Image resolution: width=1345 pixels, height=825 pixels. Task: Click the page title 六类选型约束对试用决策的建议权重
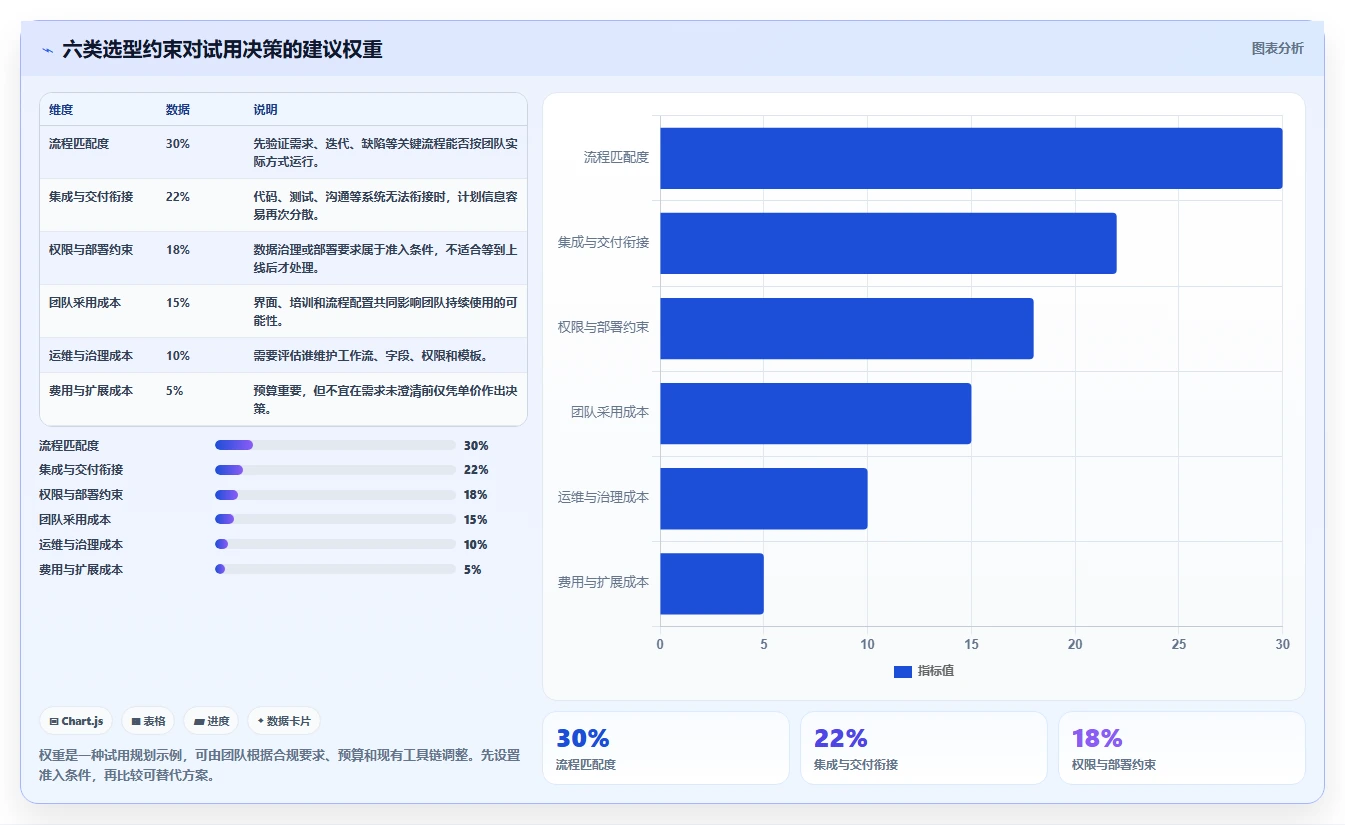pos(222,49)
